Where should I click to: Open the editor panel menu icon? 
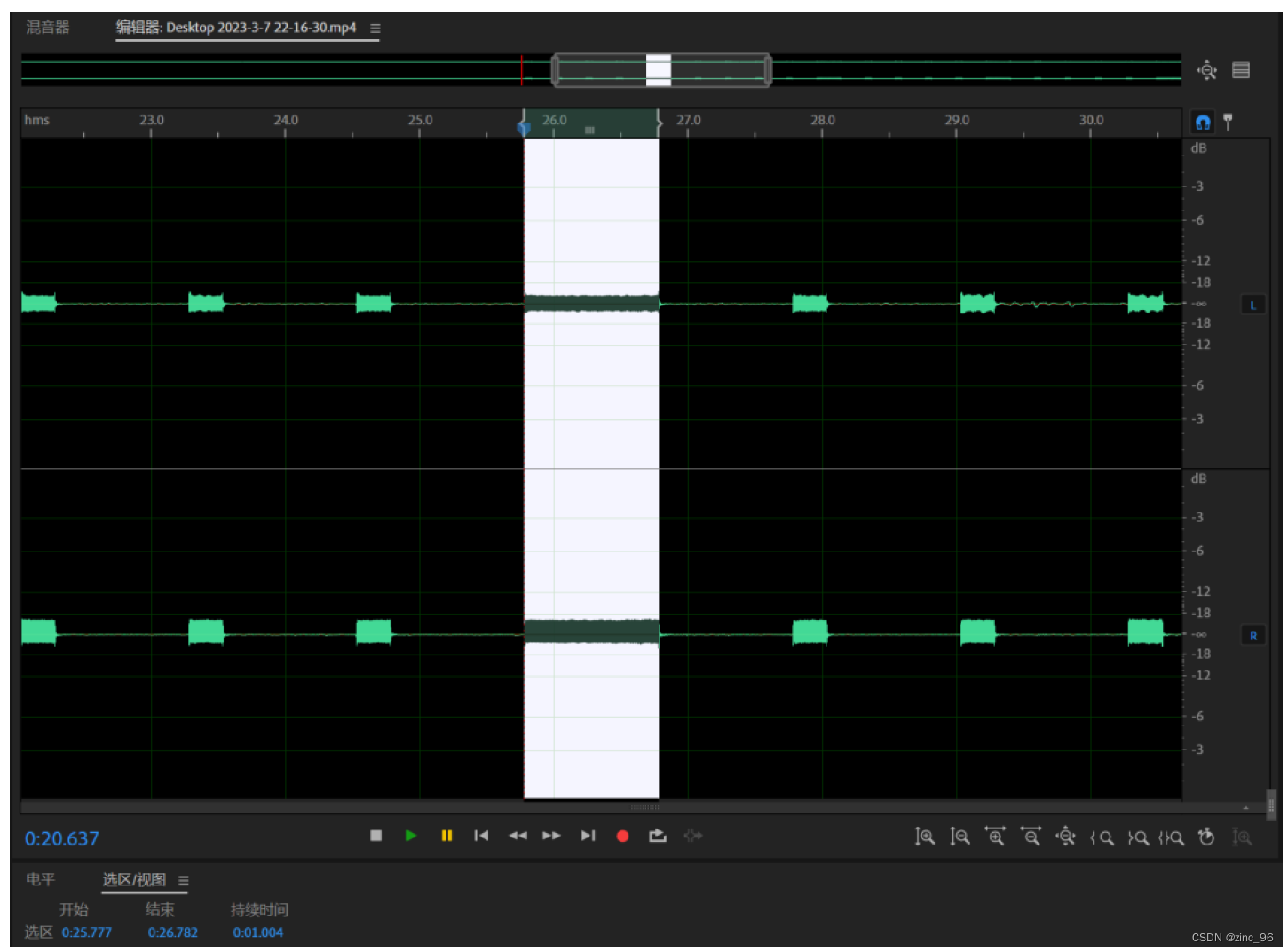[x=375, y=28]
